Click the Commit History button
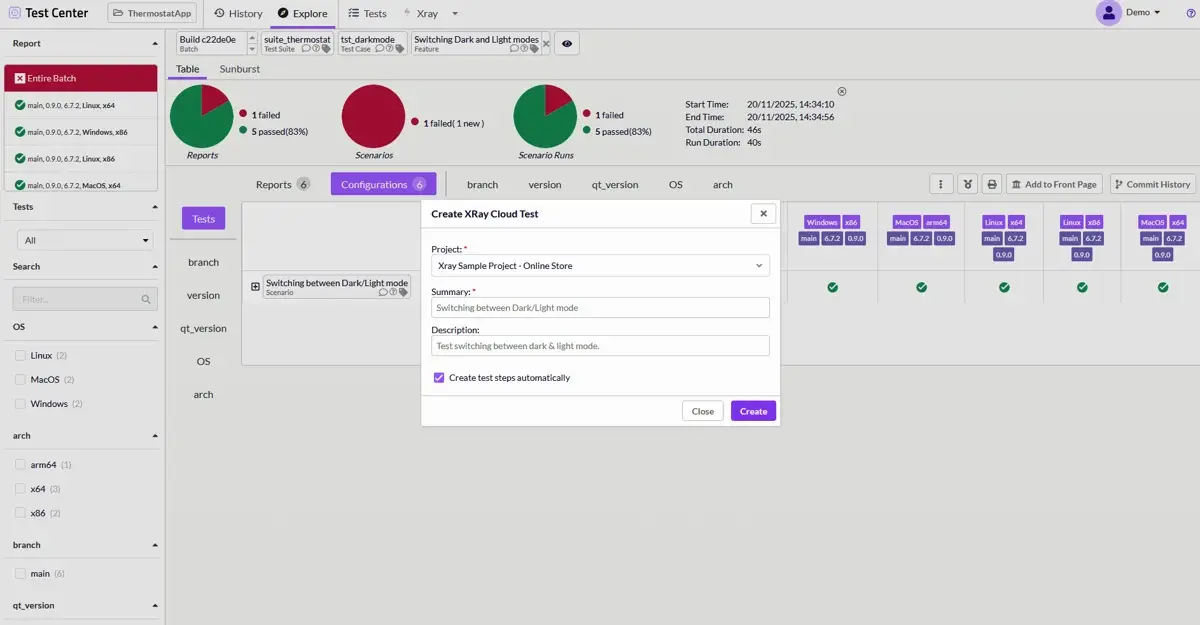This screenshot has width=1200, height=625. (1150, 184)
